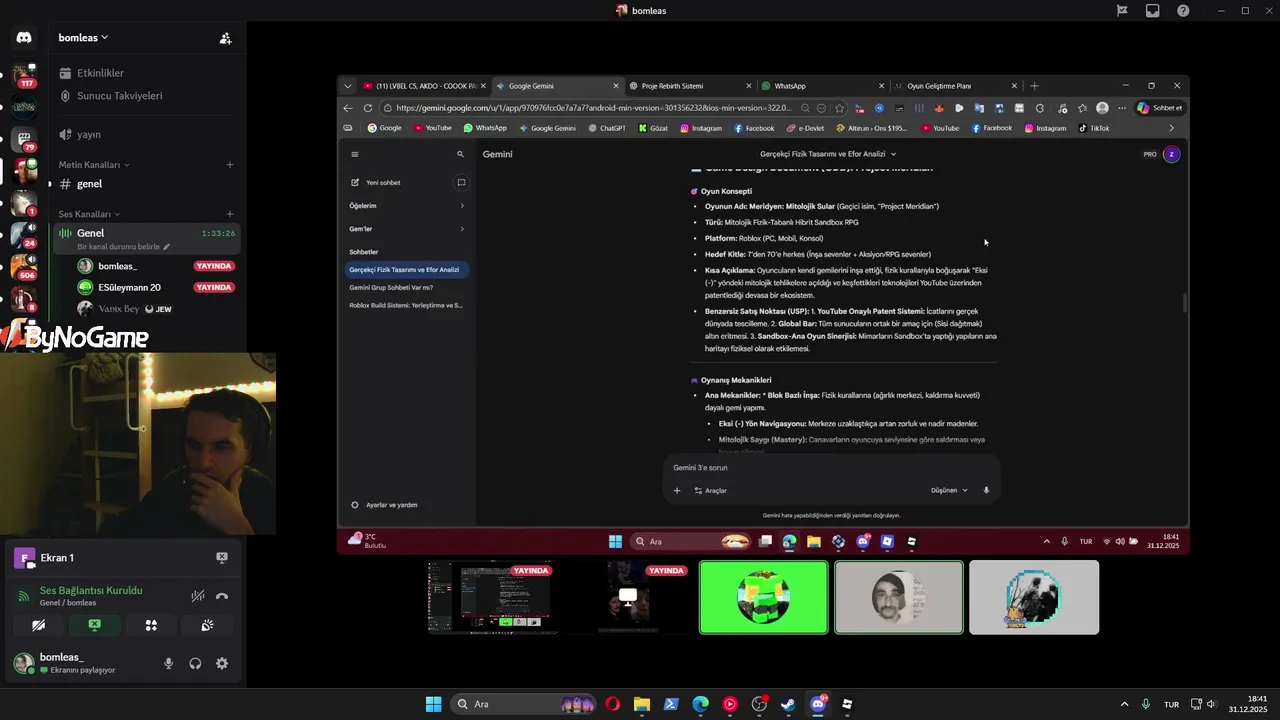Screen dimensions: 1280x720
Task: Select green avatar participant tile
Action: click(x=764, y=597)
